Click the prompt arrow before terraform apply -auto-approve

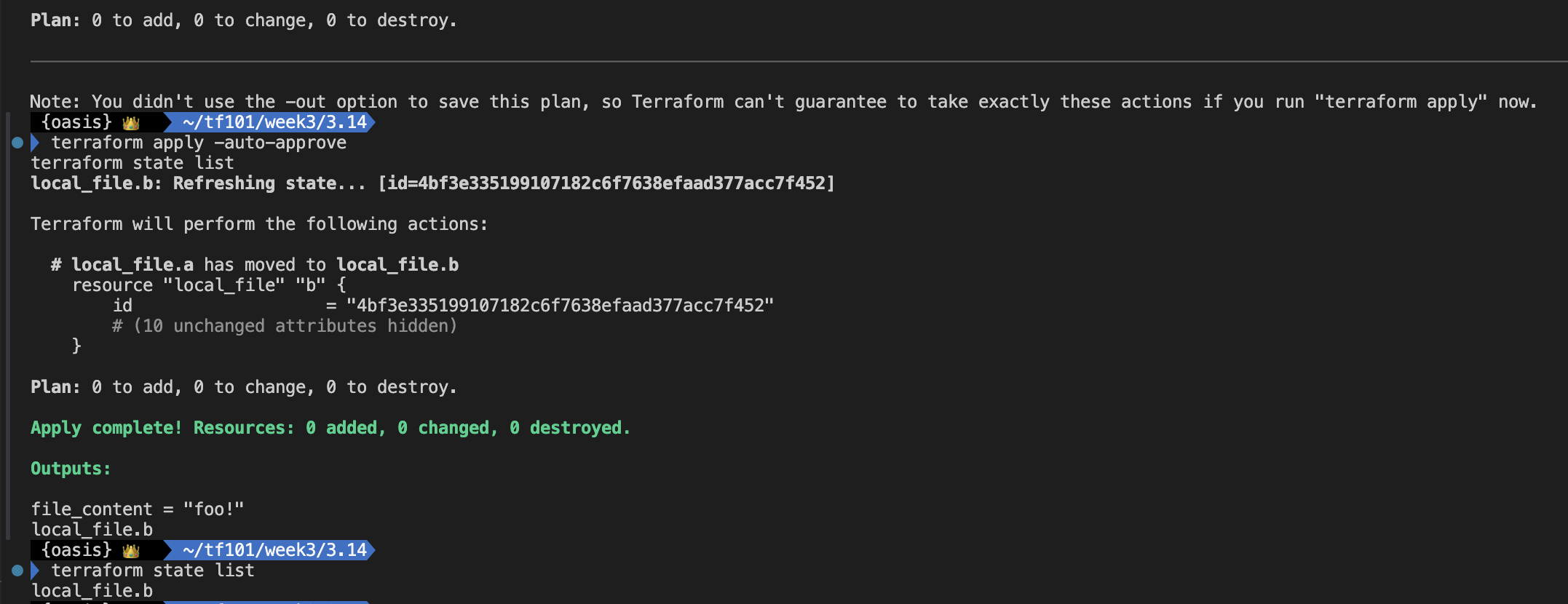[34, 143]
